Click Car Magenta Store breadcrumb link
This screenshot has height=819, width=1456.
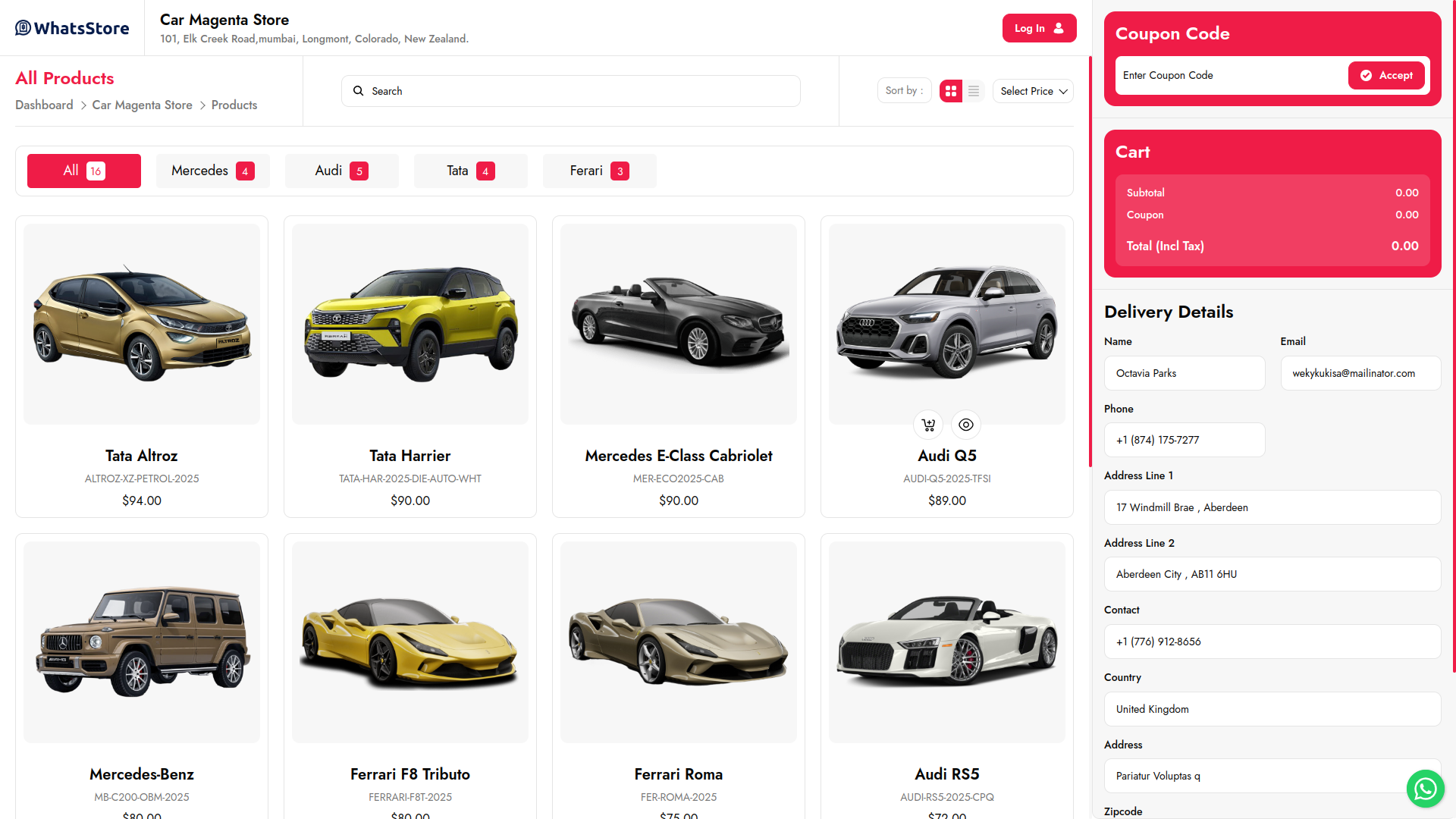(x=142, y=105)
